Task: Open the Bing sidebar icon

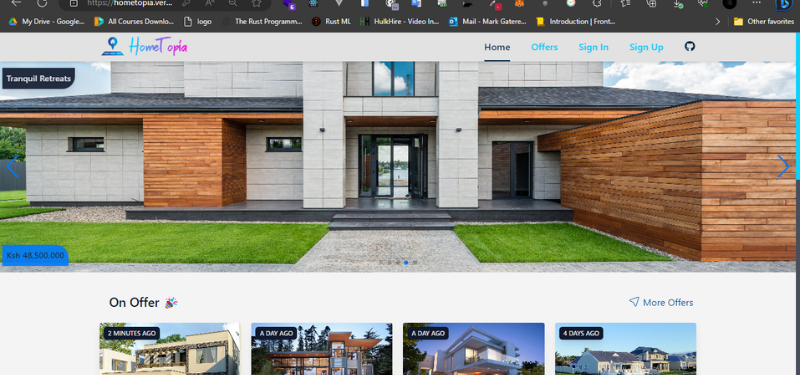Action: [x=783, y=4]
